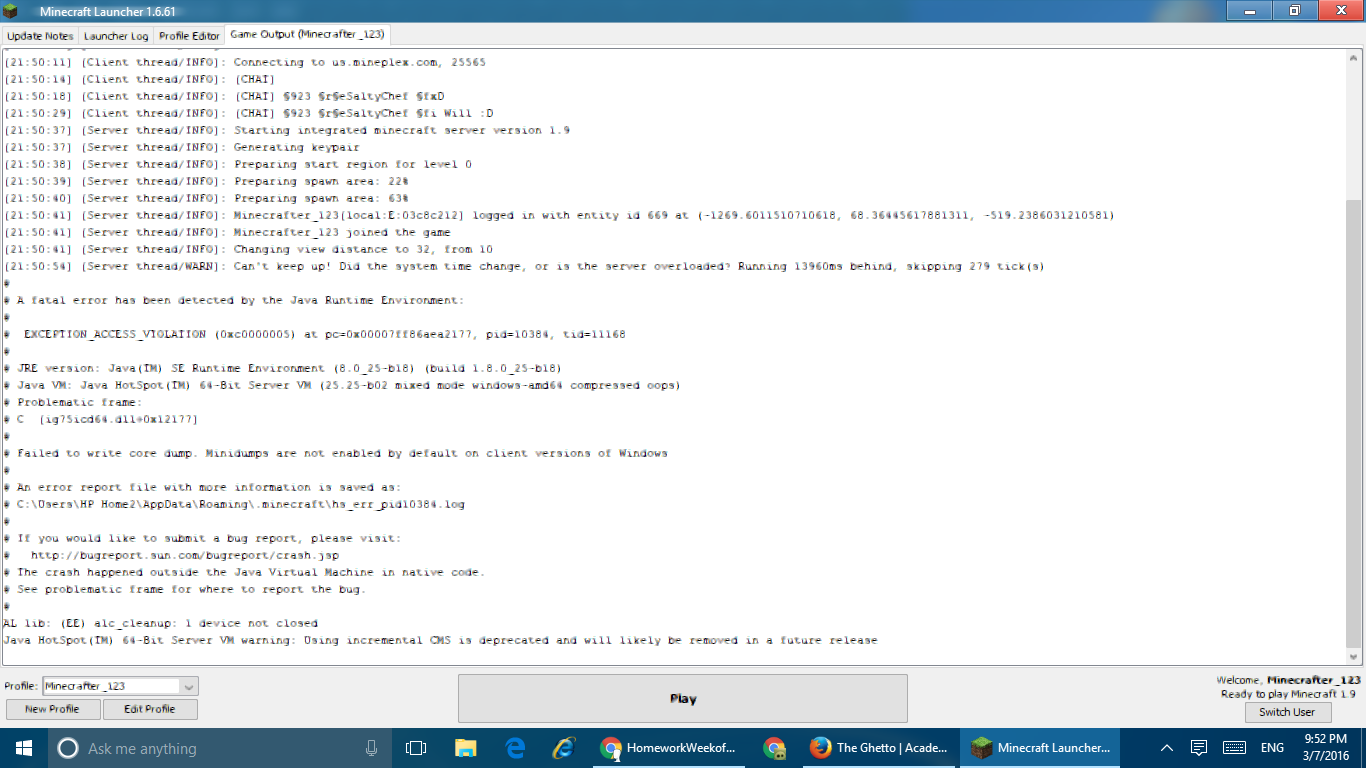Click the game output scrollbar down arrow
The image size is (1366, 768).
click(1354, 656)
